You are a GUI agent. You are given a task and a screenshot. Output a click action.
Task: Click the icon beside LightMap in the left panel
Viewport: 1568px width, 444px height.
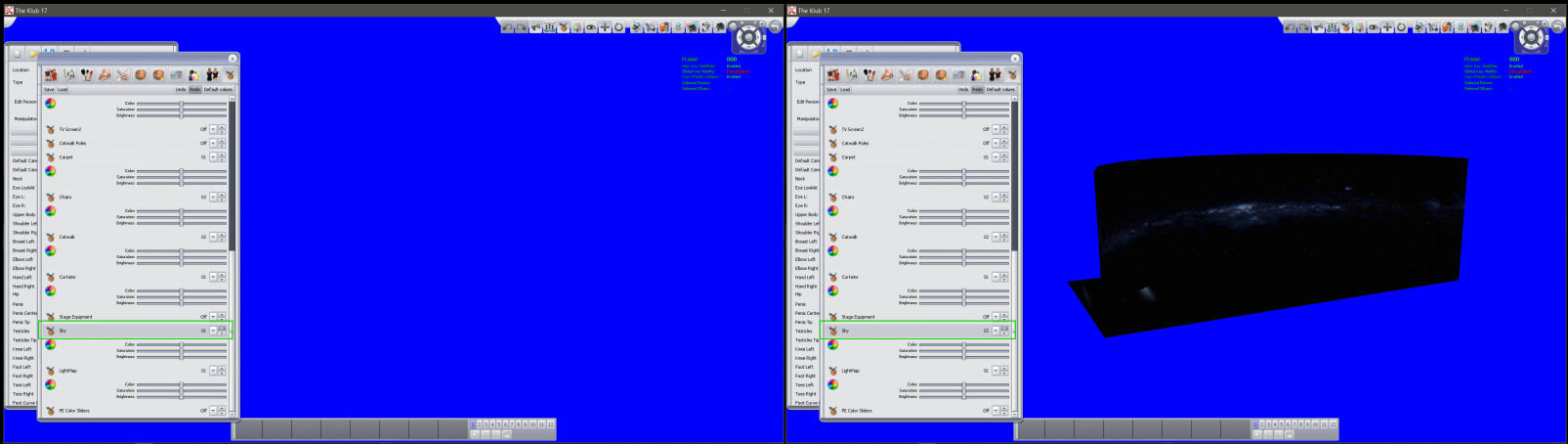(x=51, y=371)
